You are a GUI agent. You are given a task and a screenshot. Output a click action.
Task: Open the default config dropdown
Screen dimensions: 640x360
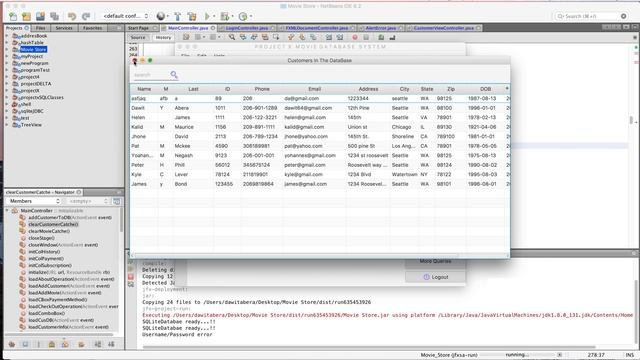(125, 16)
